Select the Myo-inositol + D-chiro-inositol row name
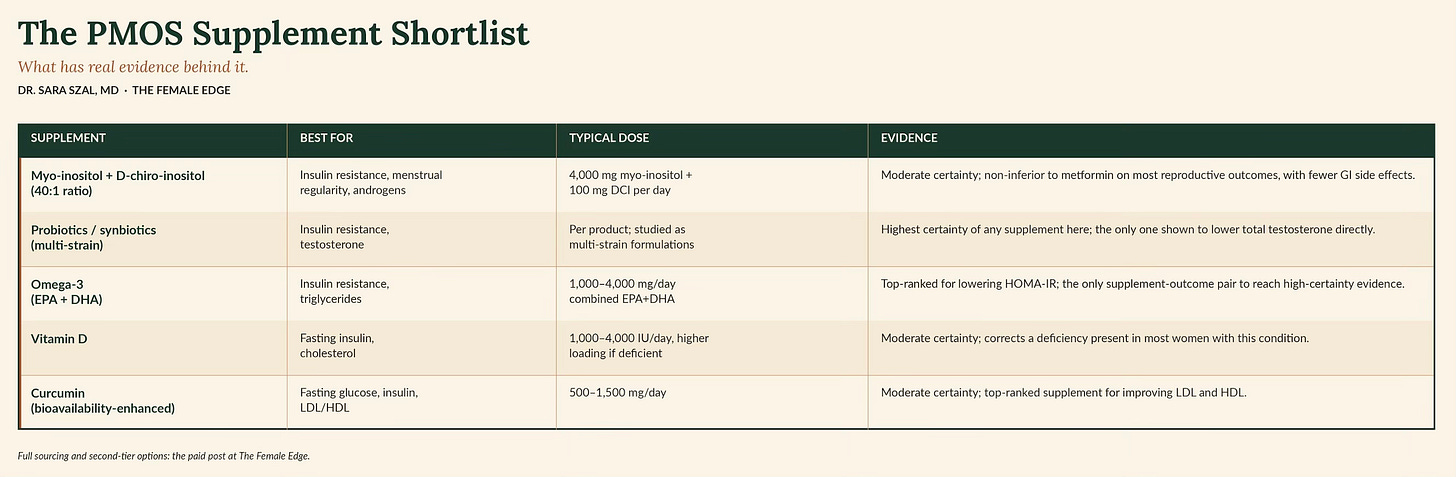 pos(118,183)
